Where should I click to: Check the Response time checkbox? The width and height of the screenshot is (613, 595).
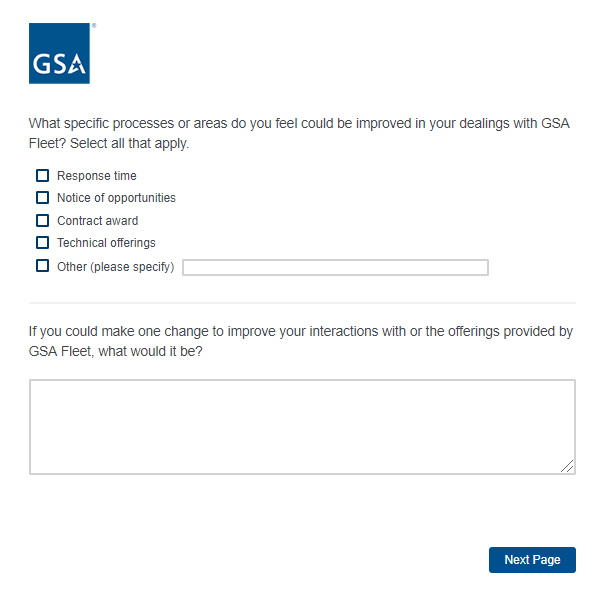tap(43, 176)
